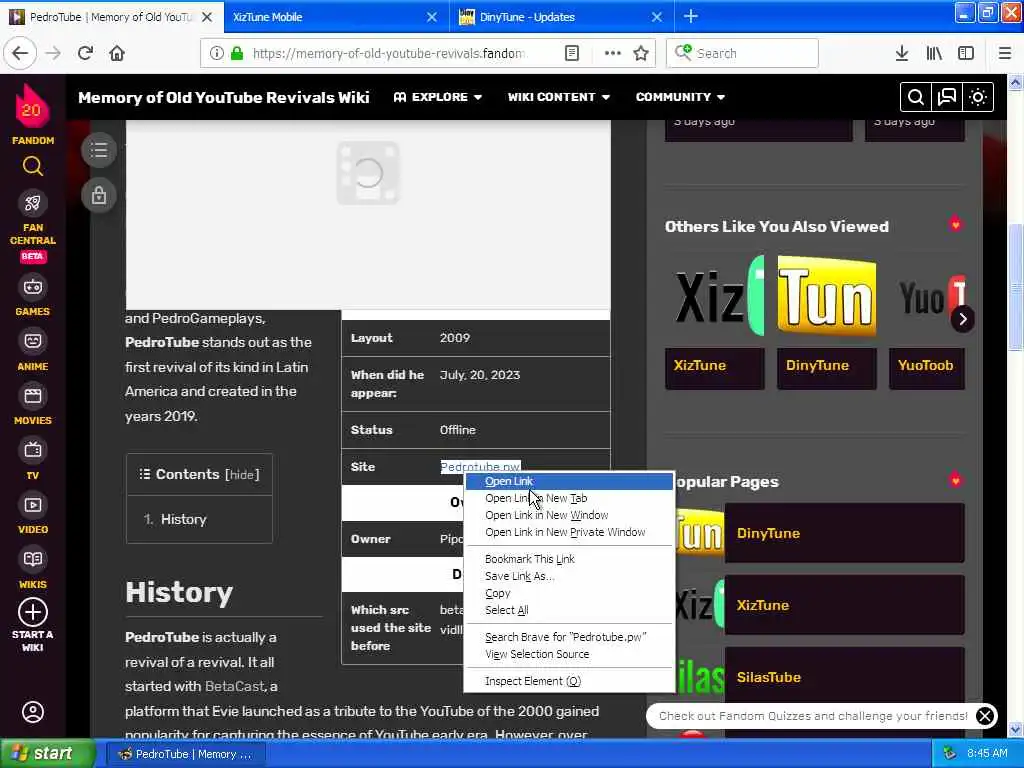1024x768 pixels.
Task: Open DinyTune in Popular Pages
Action: point(844,533)
